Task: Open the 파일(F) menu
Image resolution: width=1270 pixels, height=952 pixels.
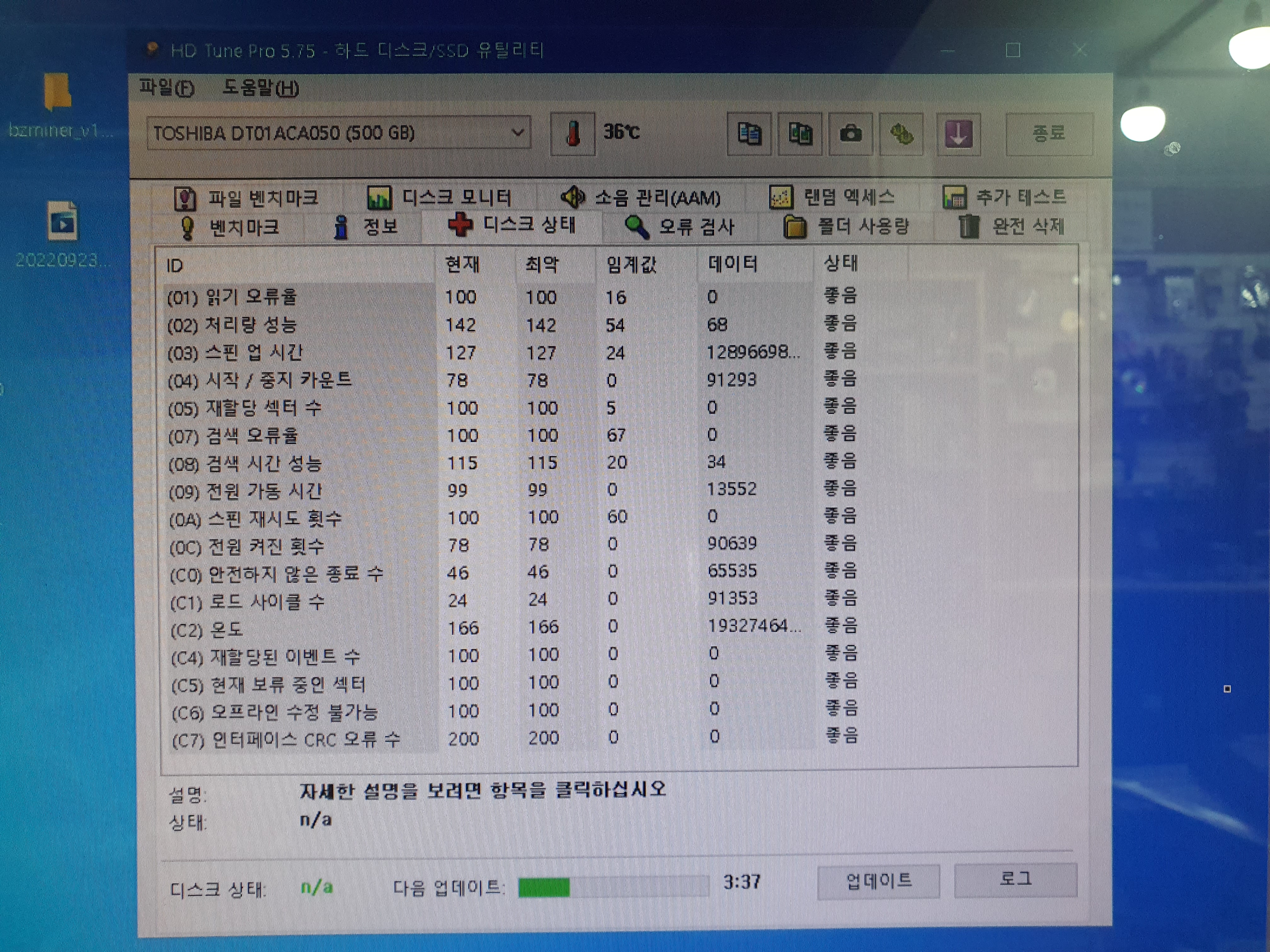Action: click(x=167, y=88)
